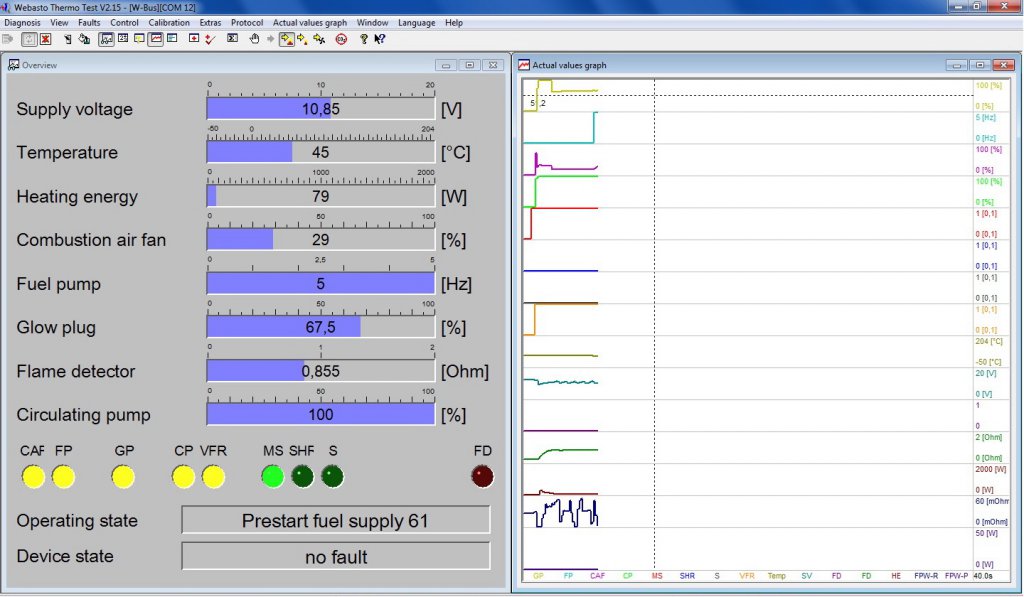
Task: Click the yellow speech bubble toolbar icon
Action: pos(139,39)
